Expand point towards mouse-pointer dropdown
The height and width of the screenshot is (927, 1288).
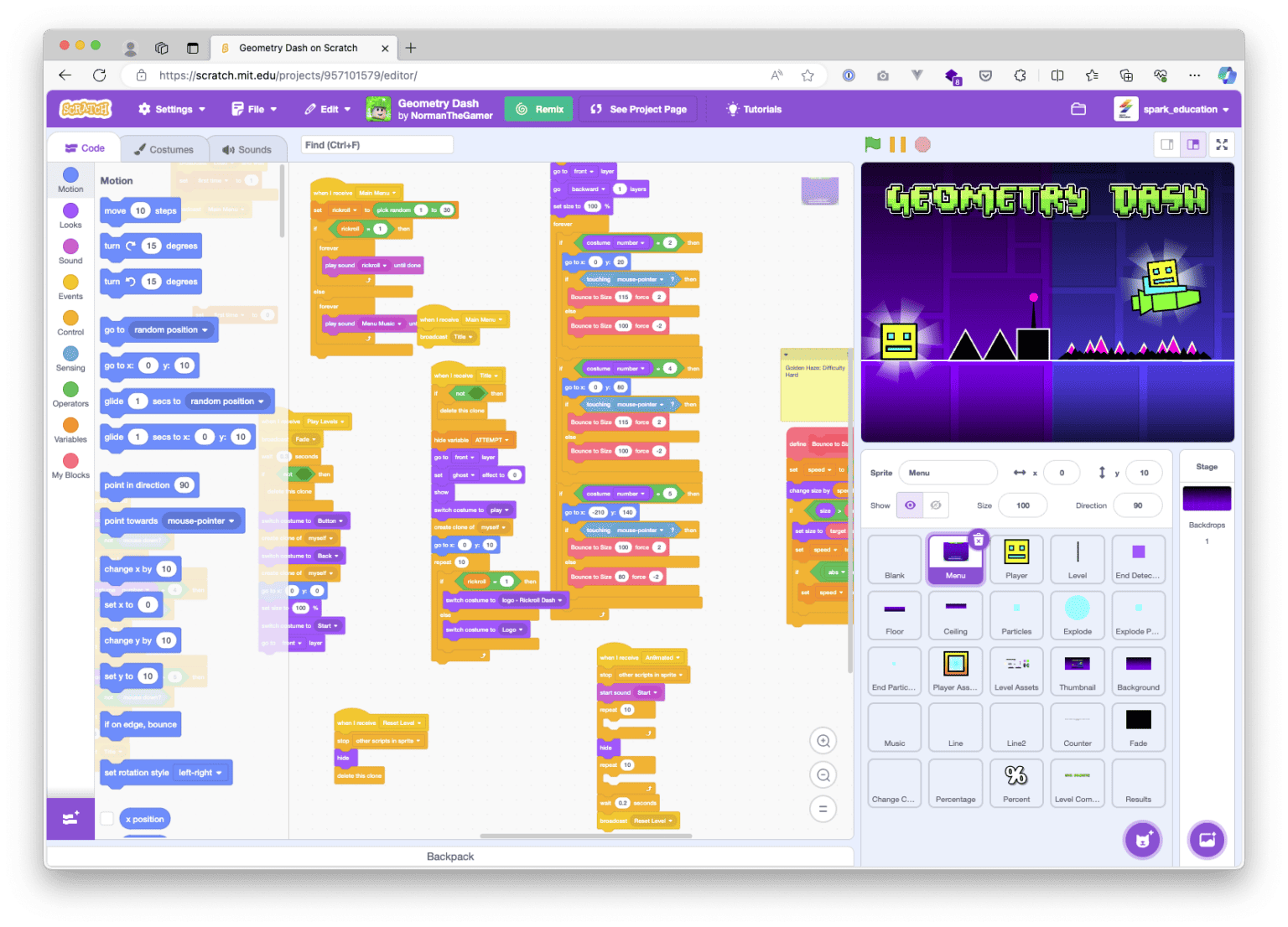pos(201,520)
